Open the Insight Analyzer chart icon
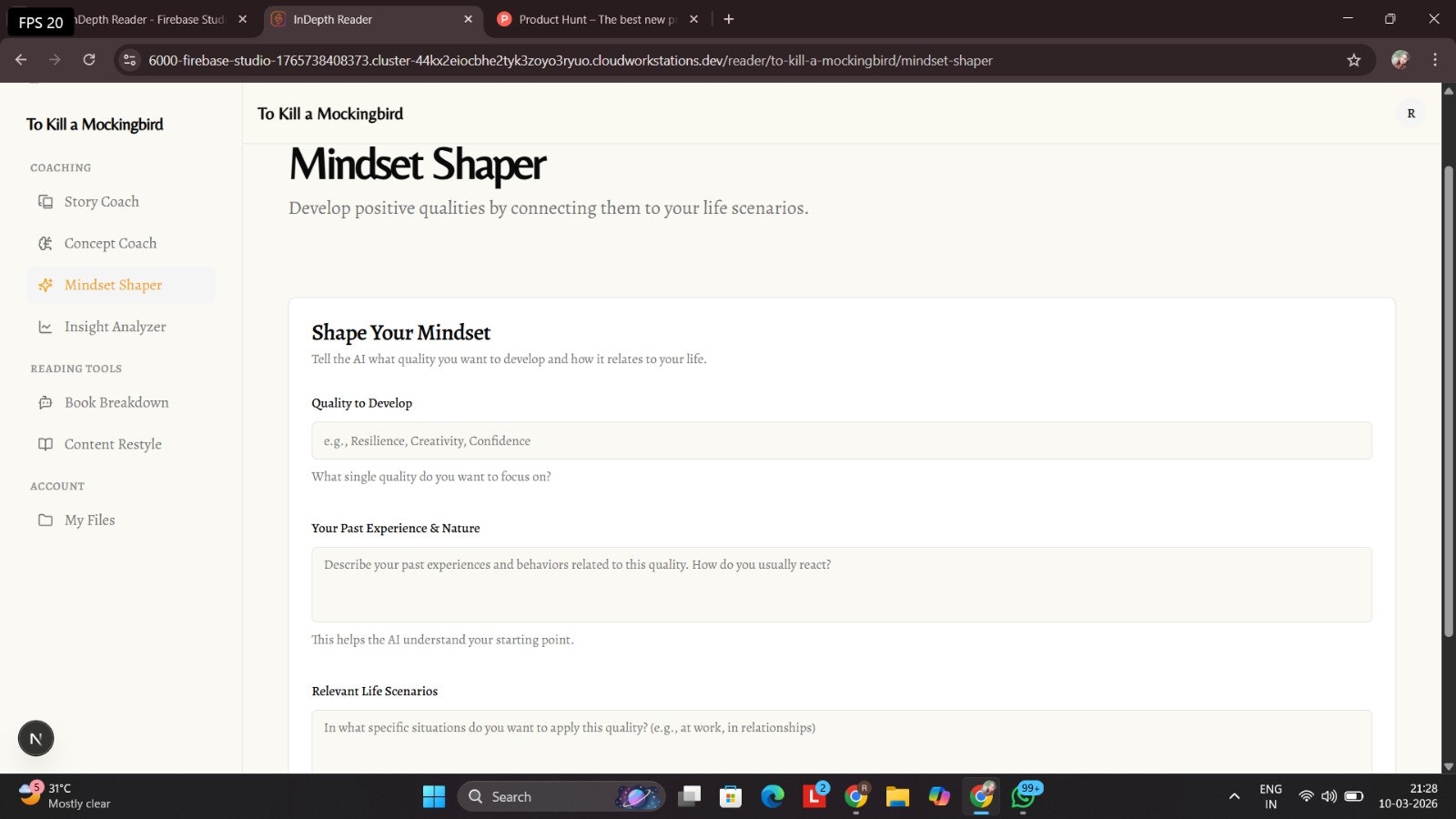Screen dimensions: 1456x819 point(45,326)
